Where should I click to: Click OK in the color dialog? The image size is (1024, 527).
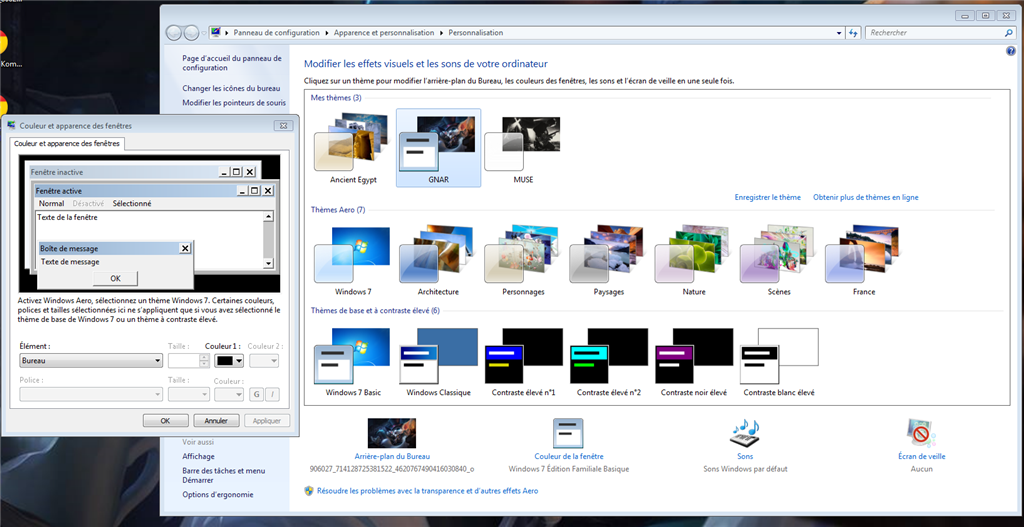pos(166,421)
